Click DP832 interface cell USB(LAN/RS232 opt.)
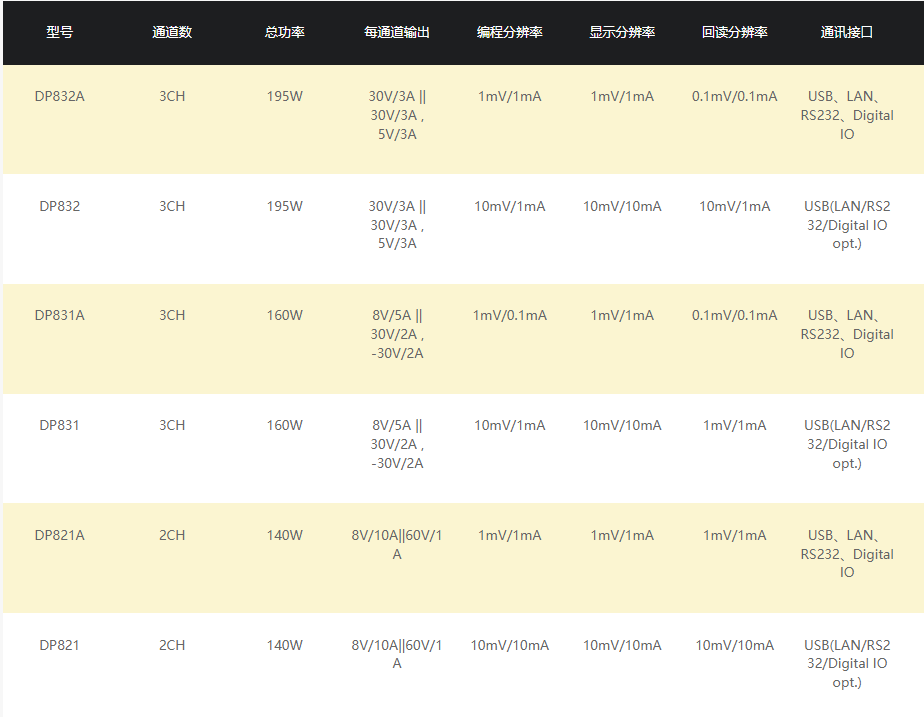Screen dimensions: 924x717 (x=847, y=224)
